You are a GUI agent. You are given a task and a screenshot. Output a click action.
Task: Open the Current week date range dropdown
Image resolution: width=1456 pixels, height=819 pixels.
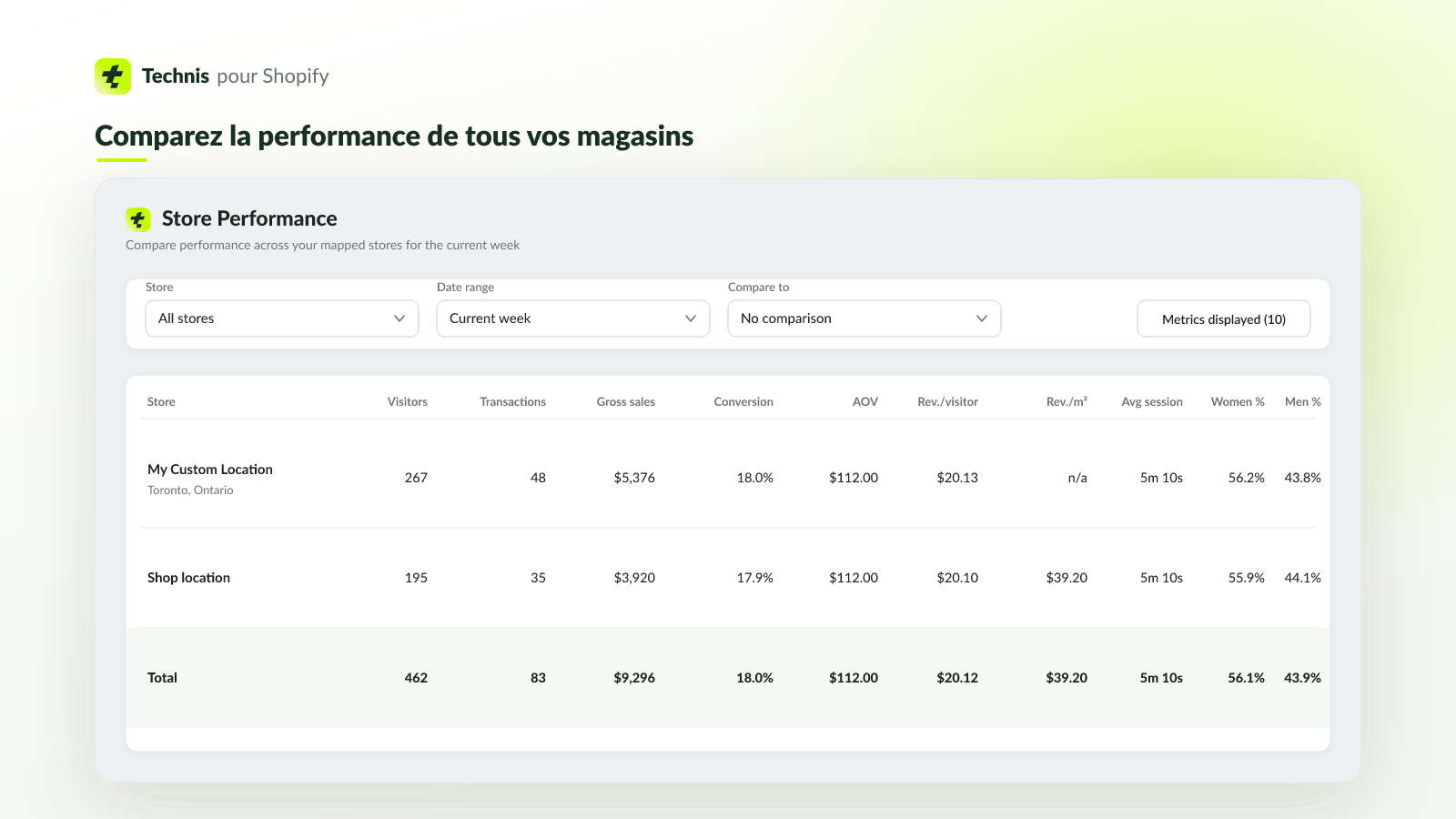click(x=573, y=318)
